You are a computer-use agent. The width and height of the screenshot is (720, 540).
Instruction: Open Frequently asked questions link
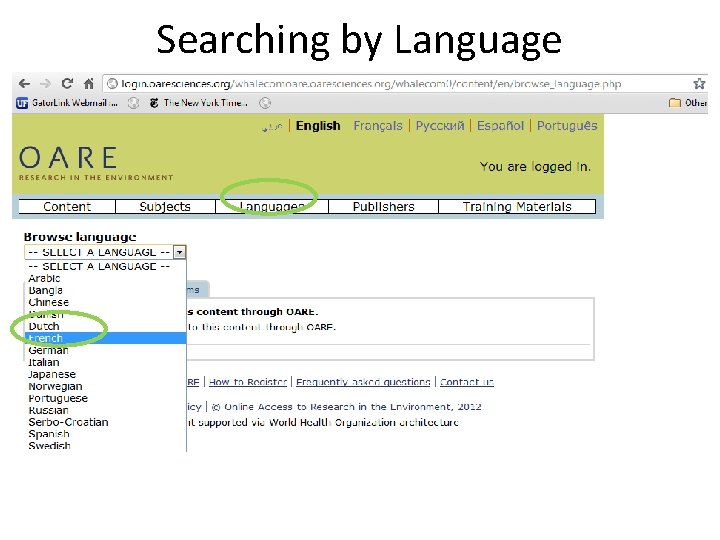pyautogui.click(x=363, y=382)
